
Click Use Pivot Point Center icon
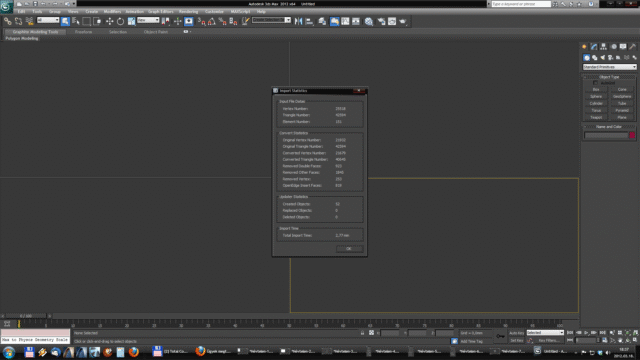166,21
